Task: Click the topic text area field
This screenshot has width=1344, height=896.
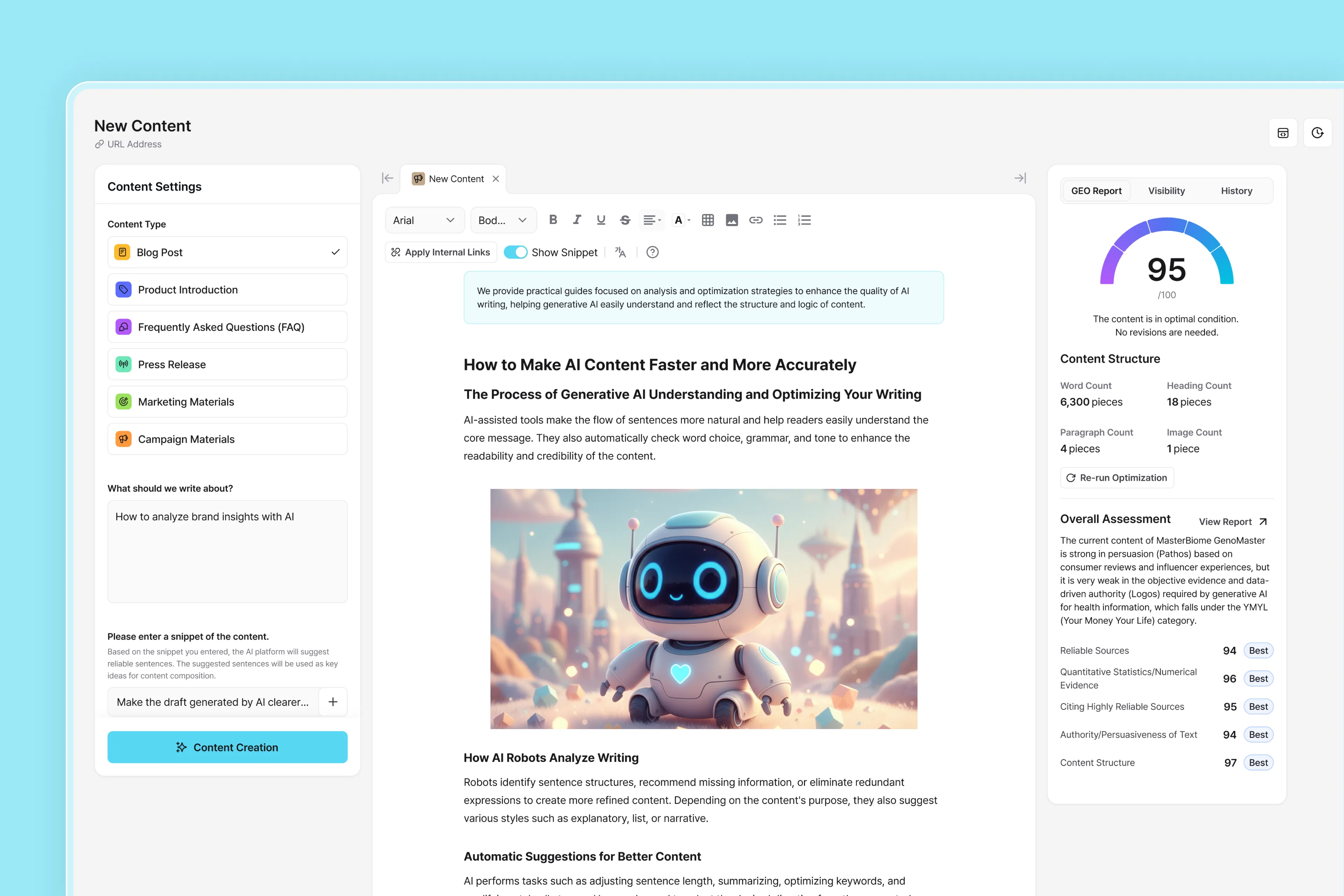Action: pos(227,552)
